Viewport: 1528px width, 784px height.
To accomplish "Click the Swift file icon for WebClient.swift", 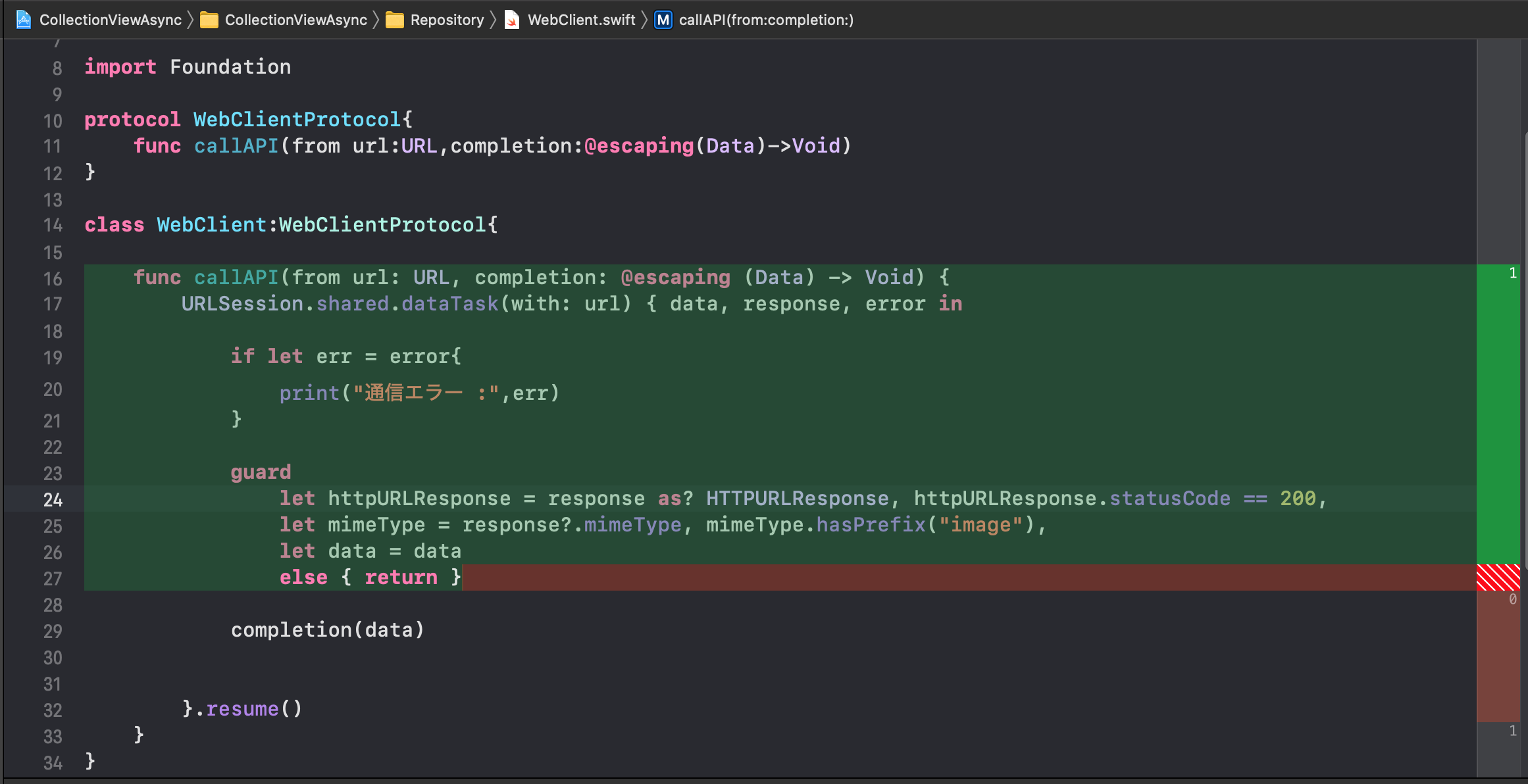I will coord(511,20).
